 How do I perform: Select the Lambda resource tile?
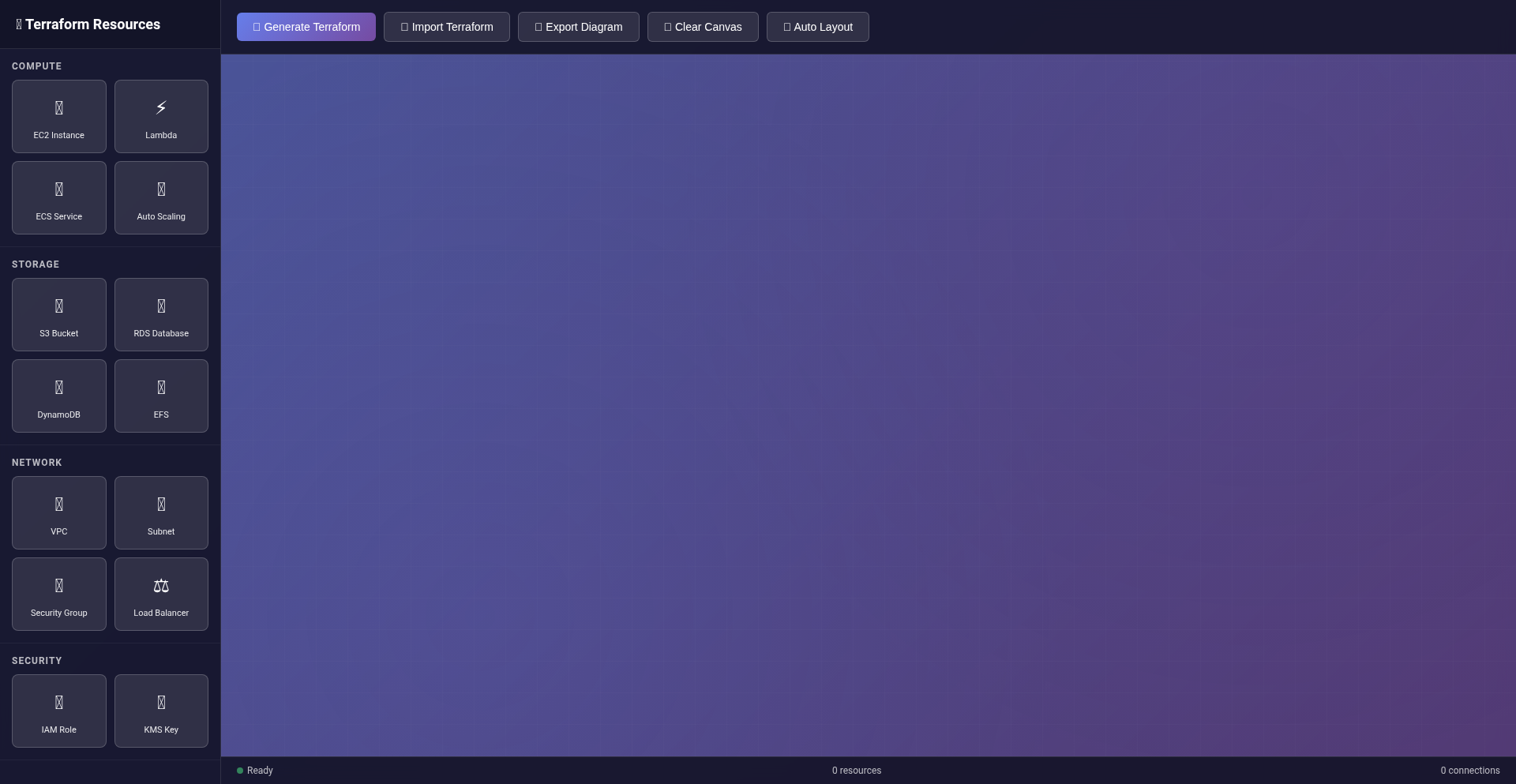click(161, 116)
